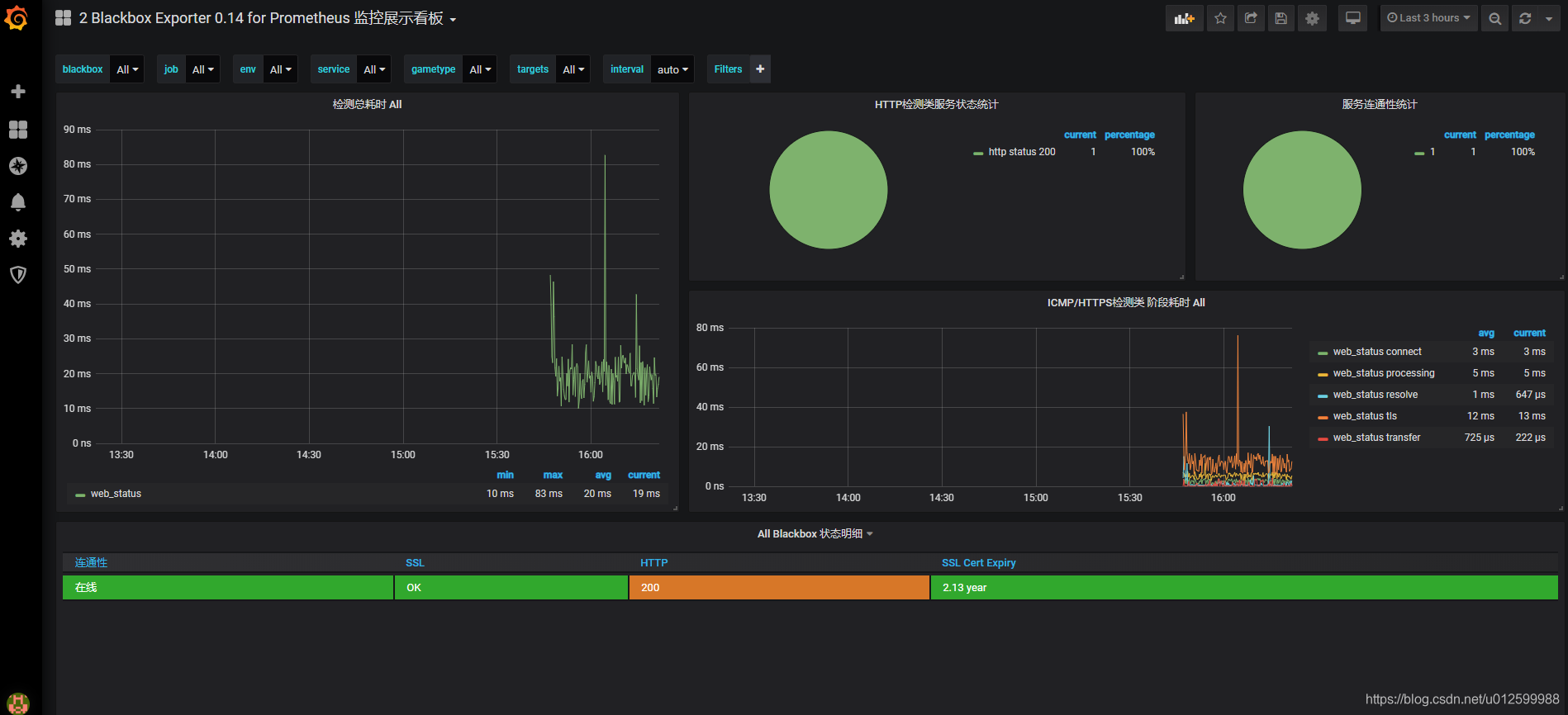This screenshot has height=715, width=1568.
Task: Click the dashboard grid icon beside title
Action: pyautogui.click(x=63, y=18)
